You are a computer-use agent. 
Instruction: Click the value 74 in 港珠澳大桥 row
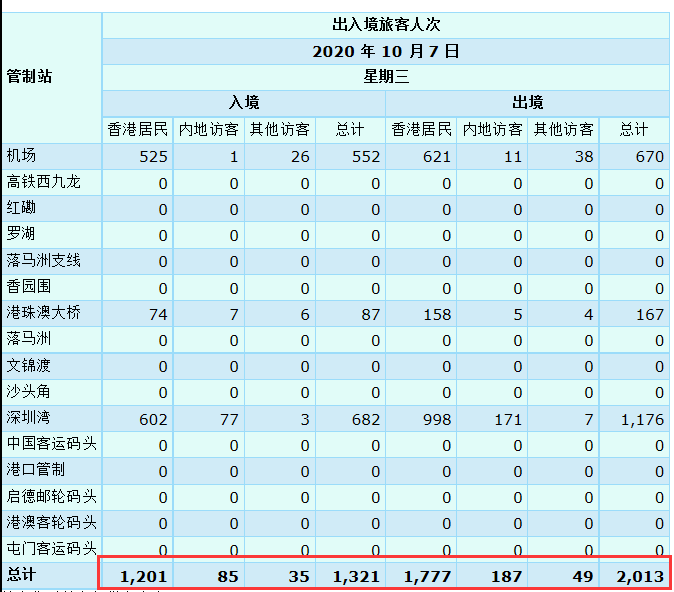pos(158,315)
